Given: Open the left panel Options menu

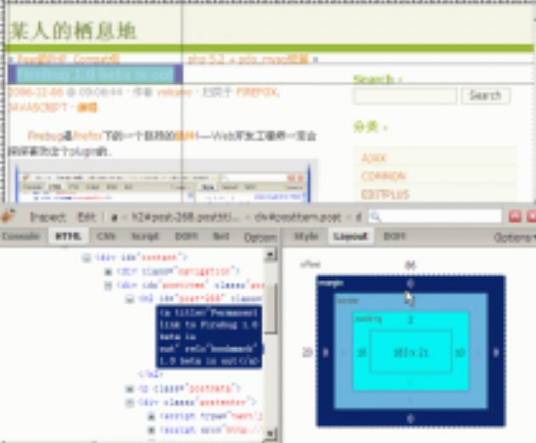Looking at the screenshot, I should pyautogui.click(x=260, y=237).
